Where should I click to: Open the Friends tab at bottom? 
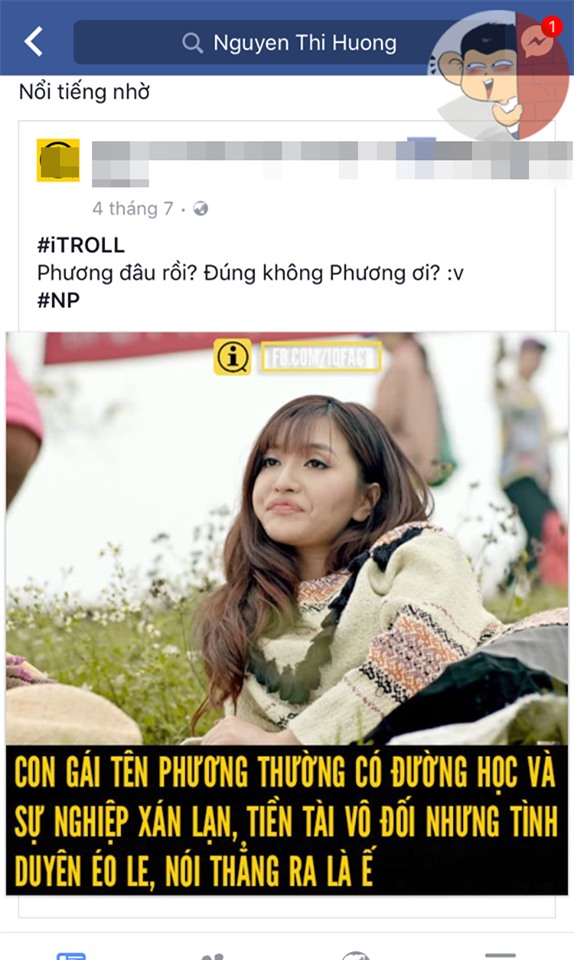pos(212,956)
